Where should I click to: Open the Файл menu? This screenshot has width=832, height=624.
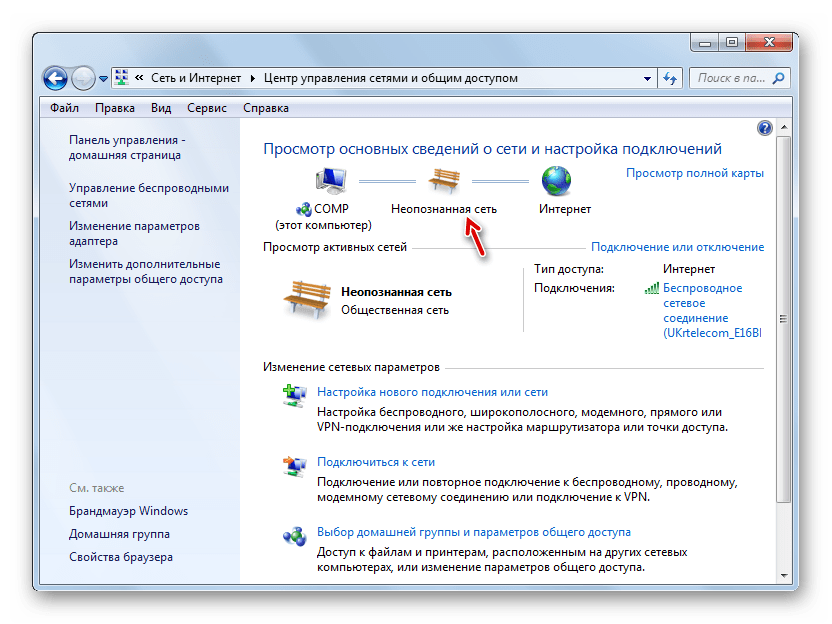coord(64,108)
